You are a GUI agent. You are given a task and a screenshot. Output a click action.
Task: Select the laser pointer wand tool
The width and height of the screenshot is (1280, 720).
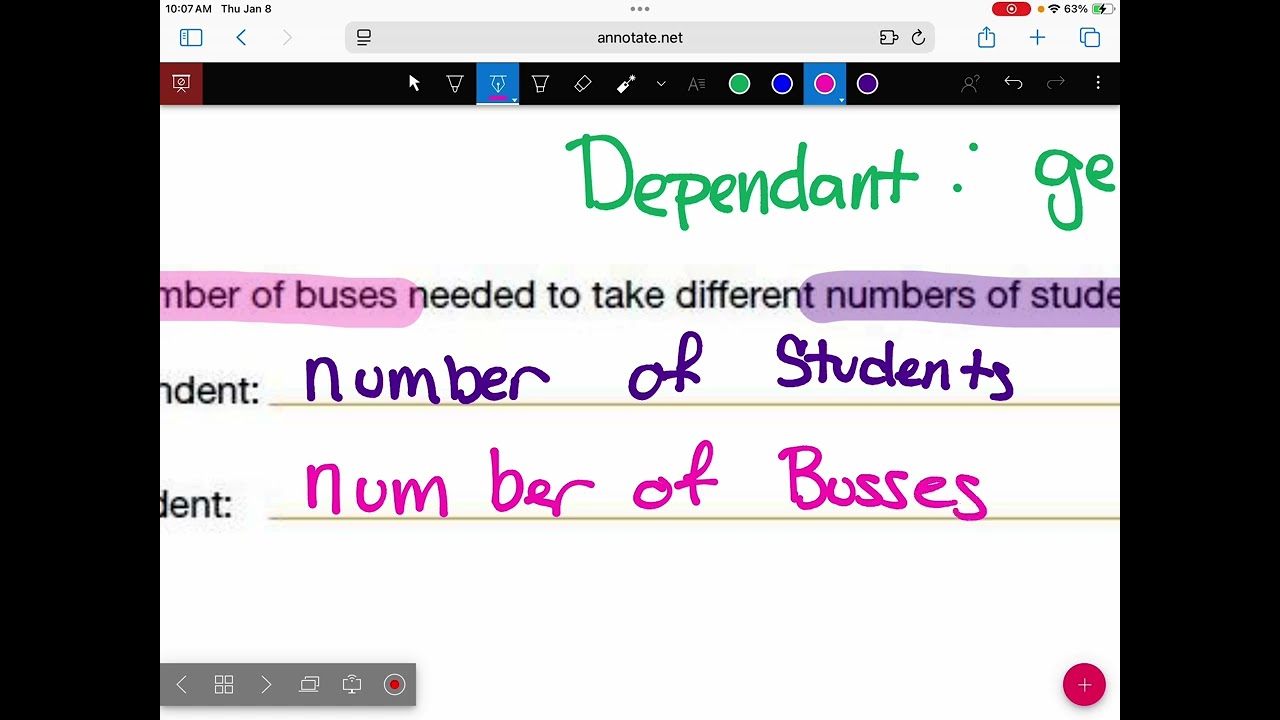[x=626, y=84]
